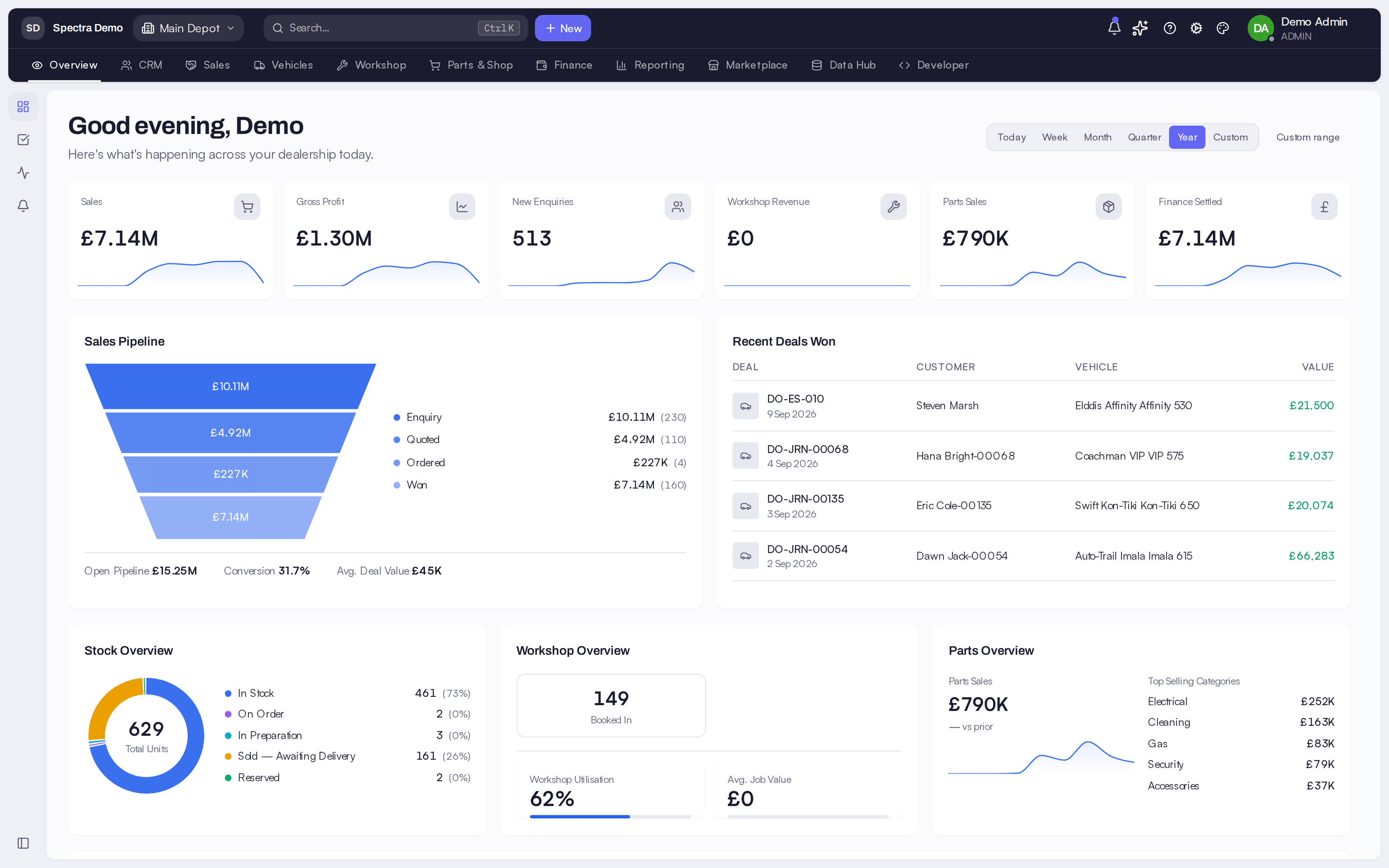Click the Gross Profit chart icon
The image size is (1389, 868).
[462, 207]
